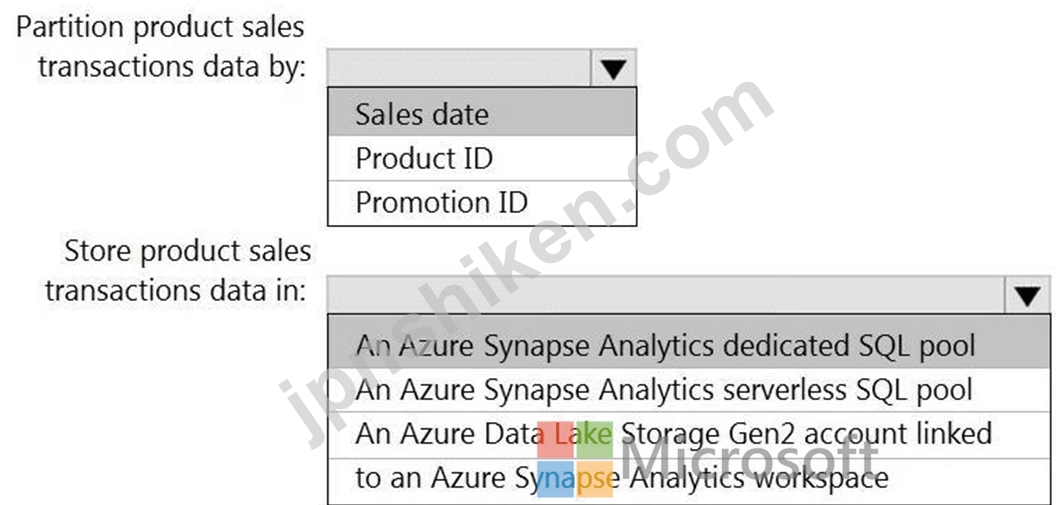Choose the serverless SQL pool option
The height and width of the screenshot is (505, 1060).
click(688, 390)
